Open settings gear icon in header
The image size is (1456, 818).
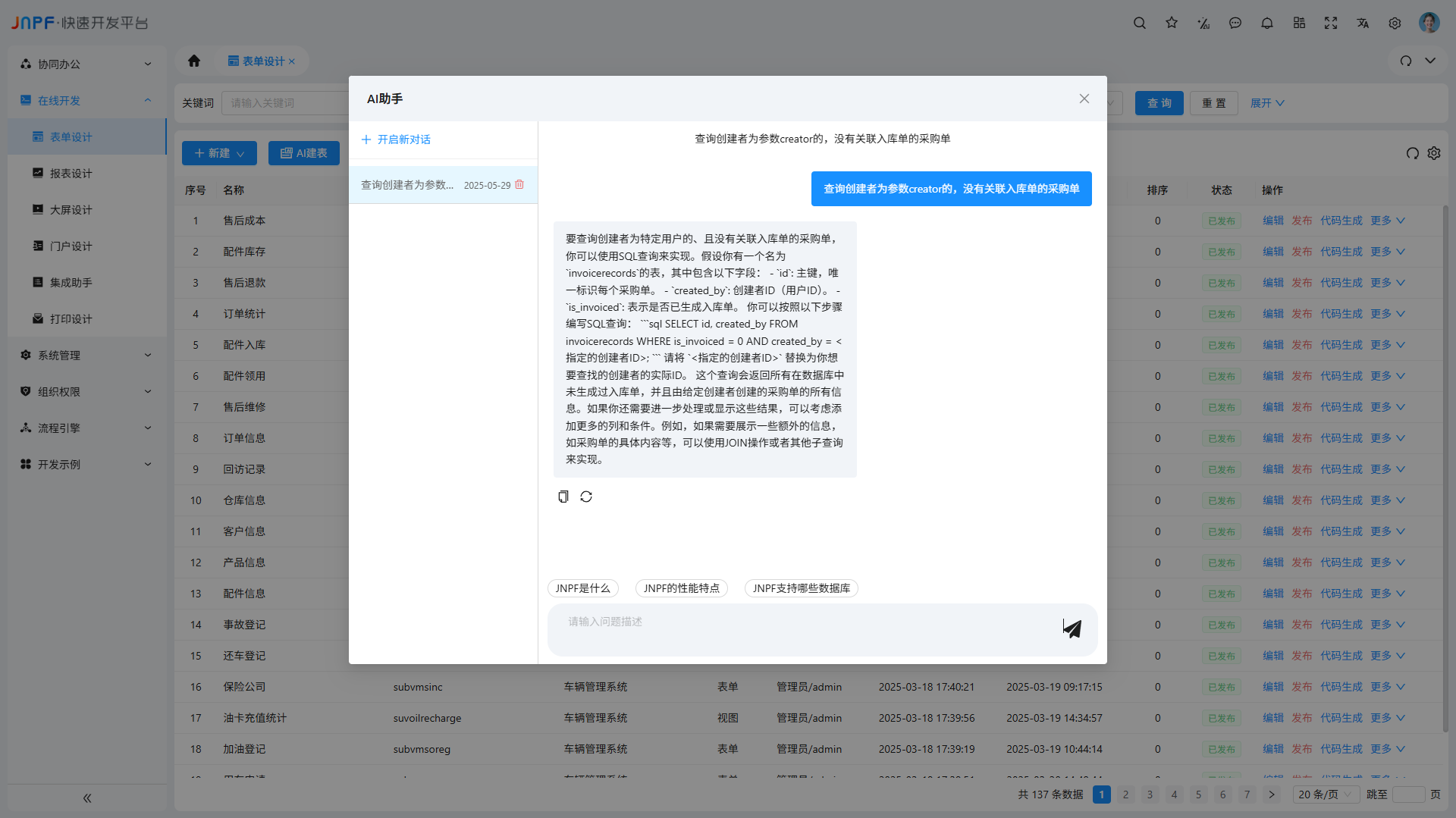1395,23
